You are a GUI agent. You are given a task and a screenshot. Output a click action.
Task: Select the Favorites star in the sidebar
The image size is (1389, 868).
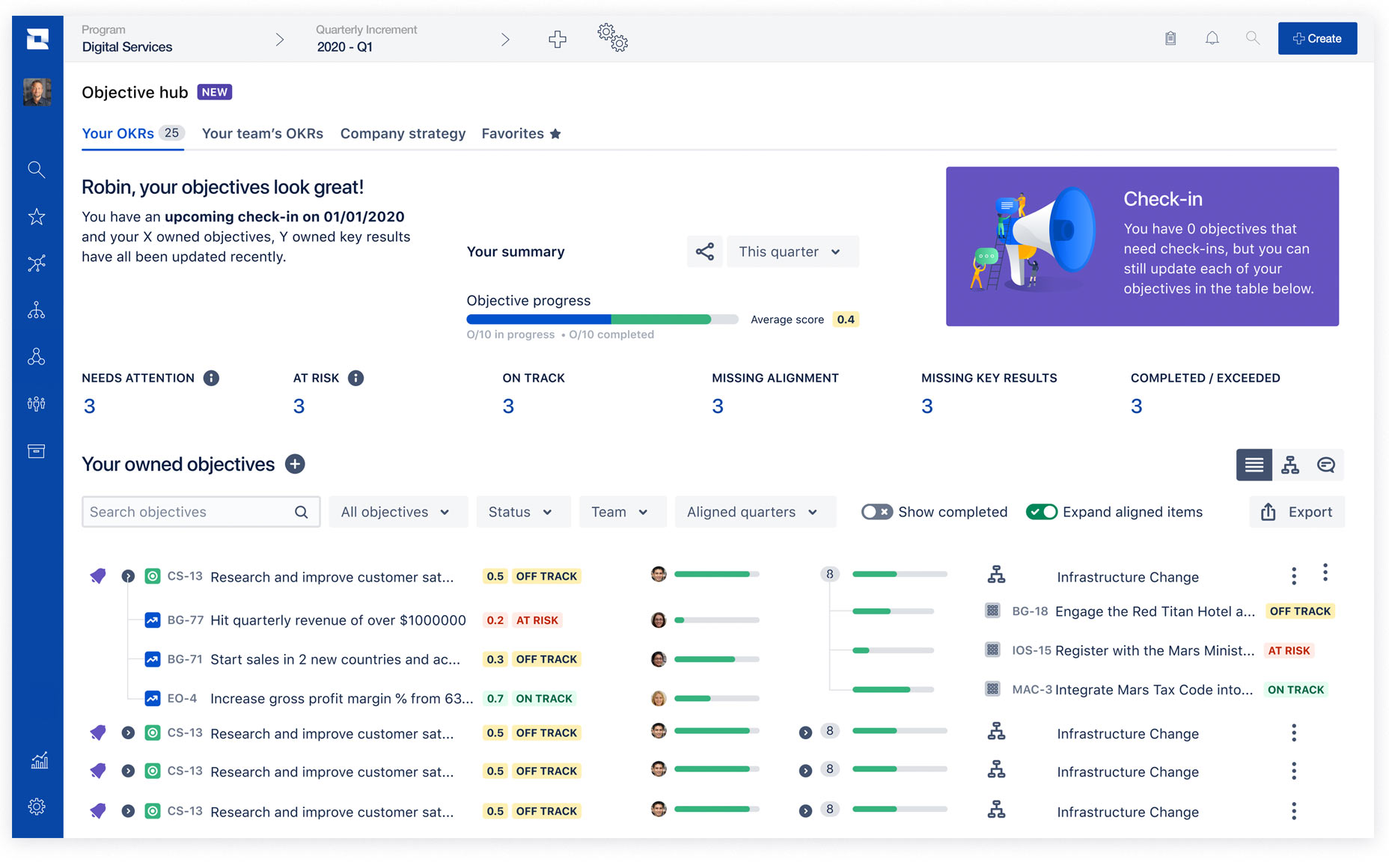pos(36,216)
